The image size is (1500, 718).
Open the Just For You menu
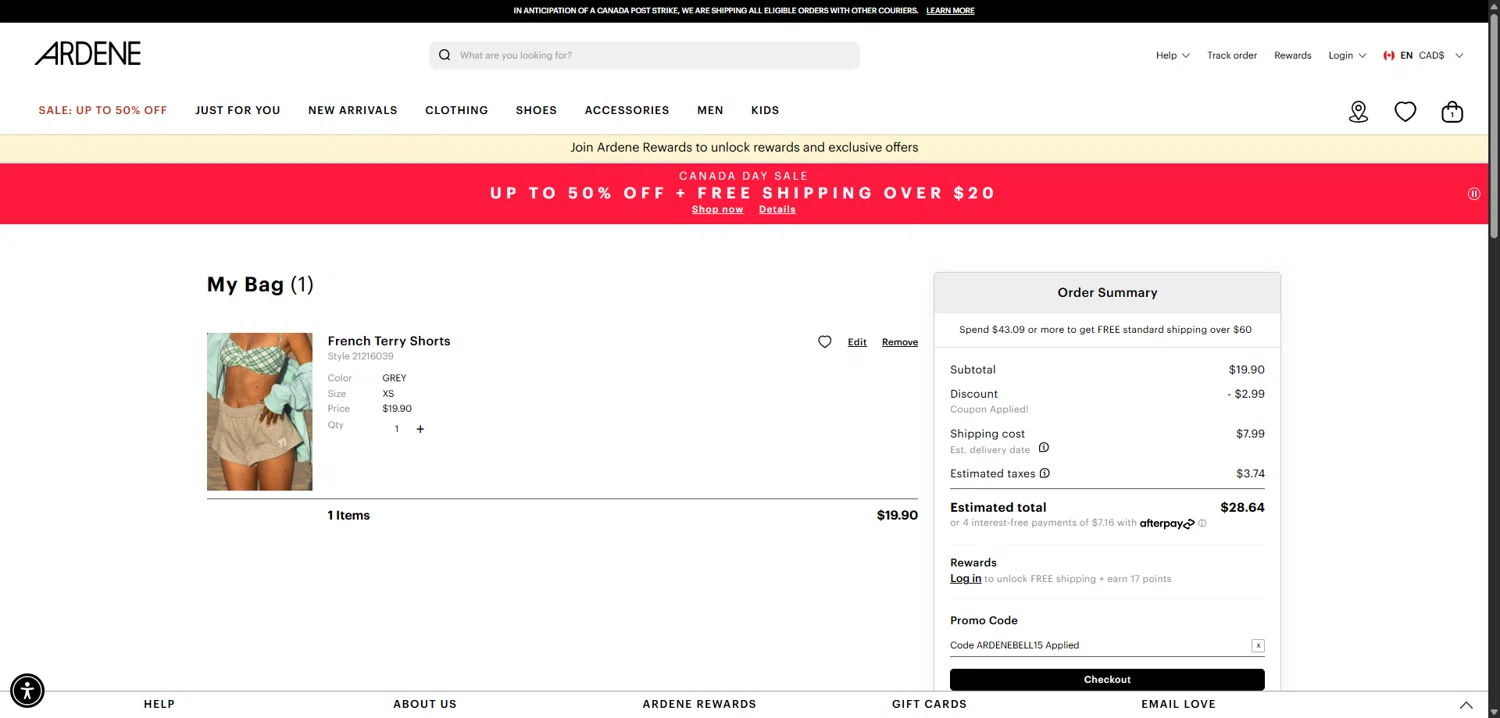238,111
